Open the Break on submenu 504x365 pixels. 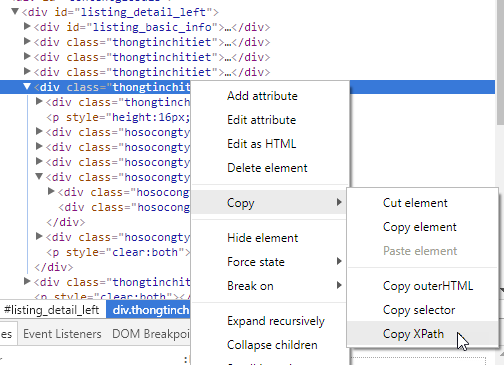[x=270, y=286]
